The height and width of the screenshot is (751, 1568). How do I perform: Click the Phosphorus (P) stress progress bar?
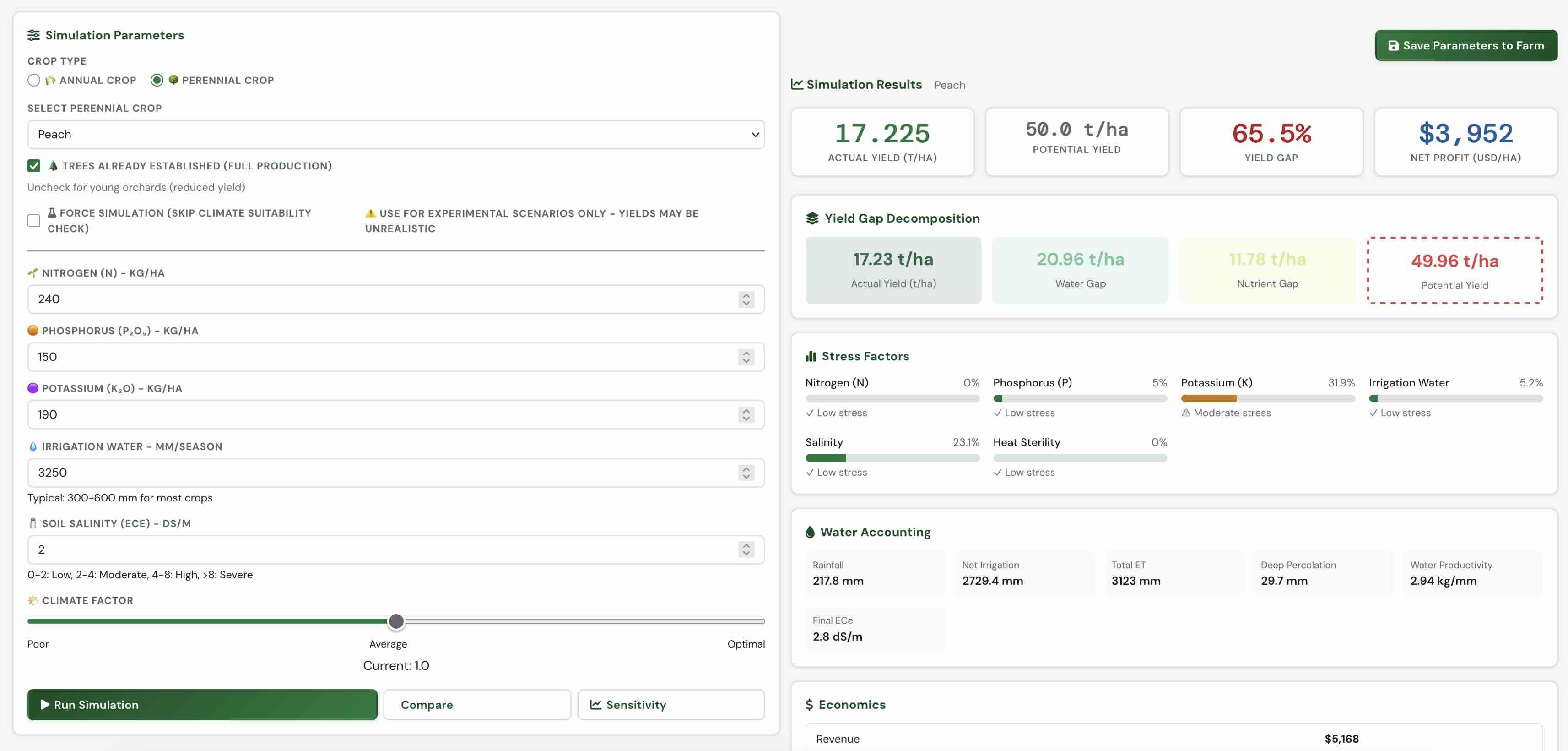1080,398
